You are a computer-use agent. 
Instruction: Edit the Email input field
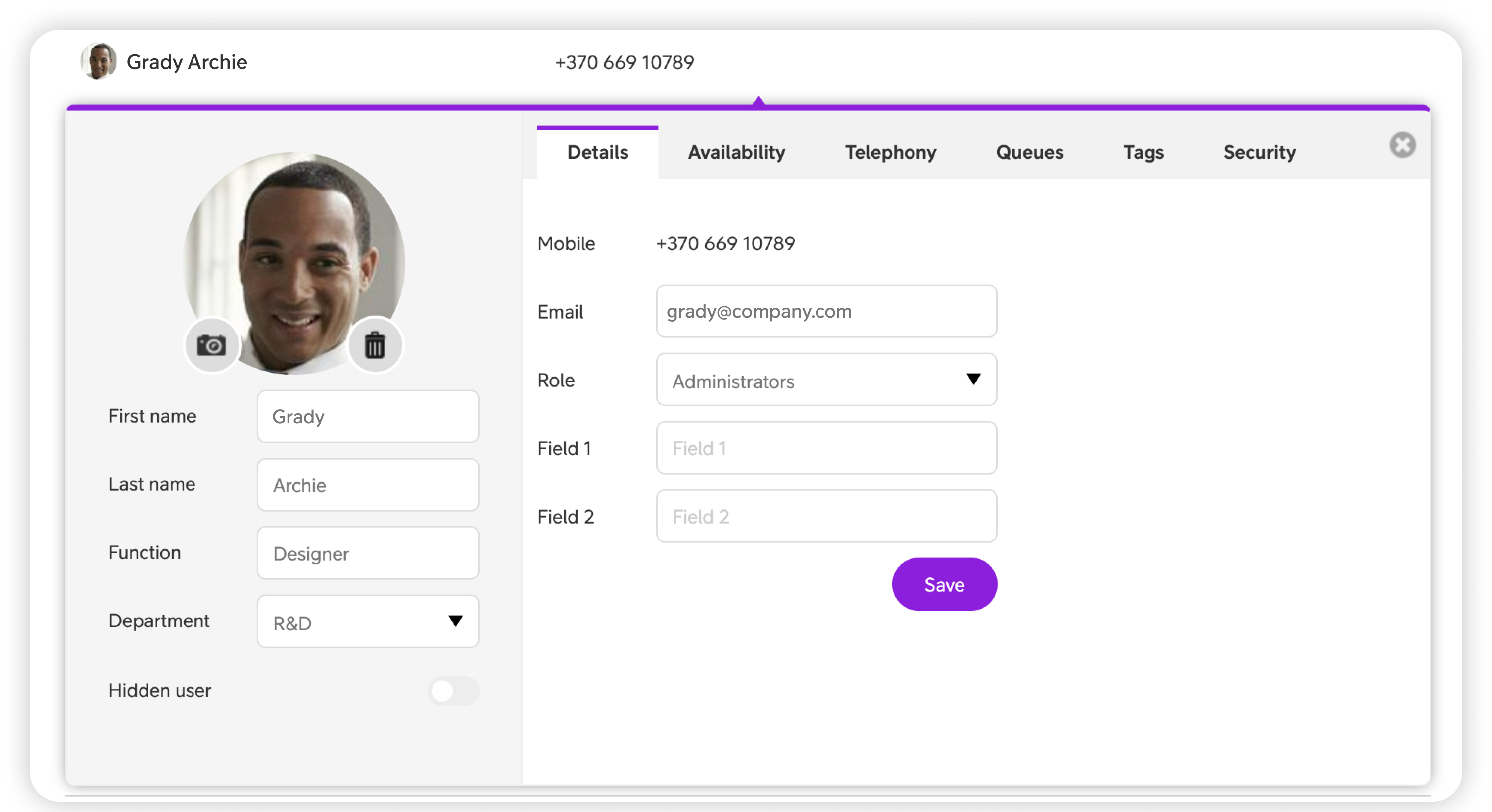826,312
